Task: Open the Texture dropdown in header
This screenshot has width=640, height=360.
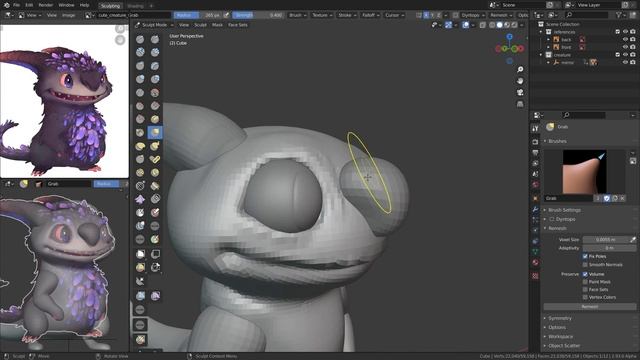Action: 322,15
